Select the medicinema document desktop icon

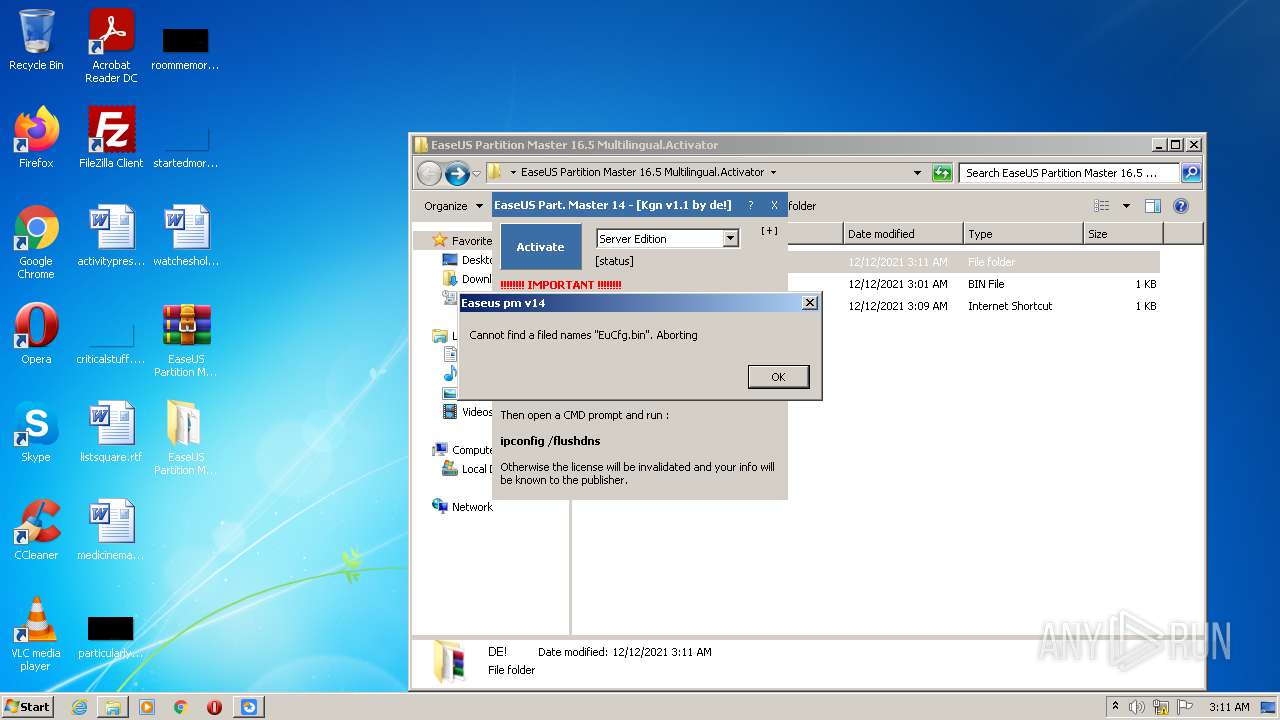point(111,529)
